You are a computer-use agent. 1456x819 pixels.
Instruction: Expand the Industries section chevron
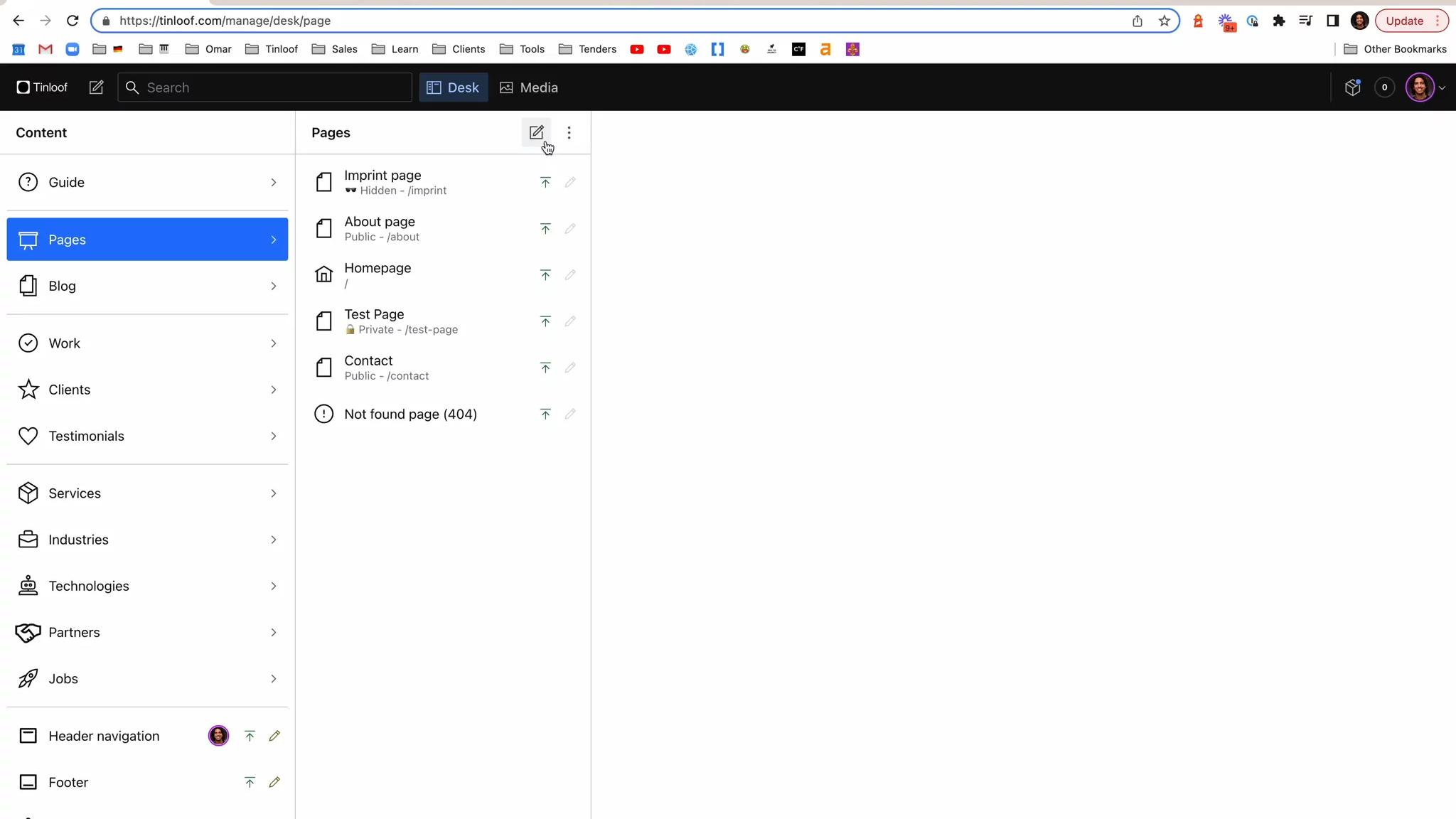pyautogui.click(x=274, y=540)
